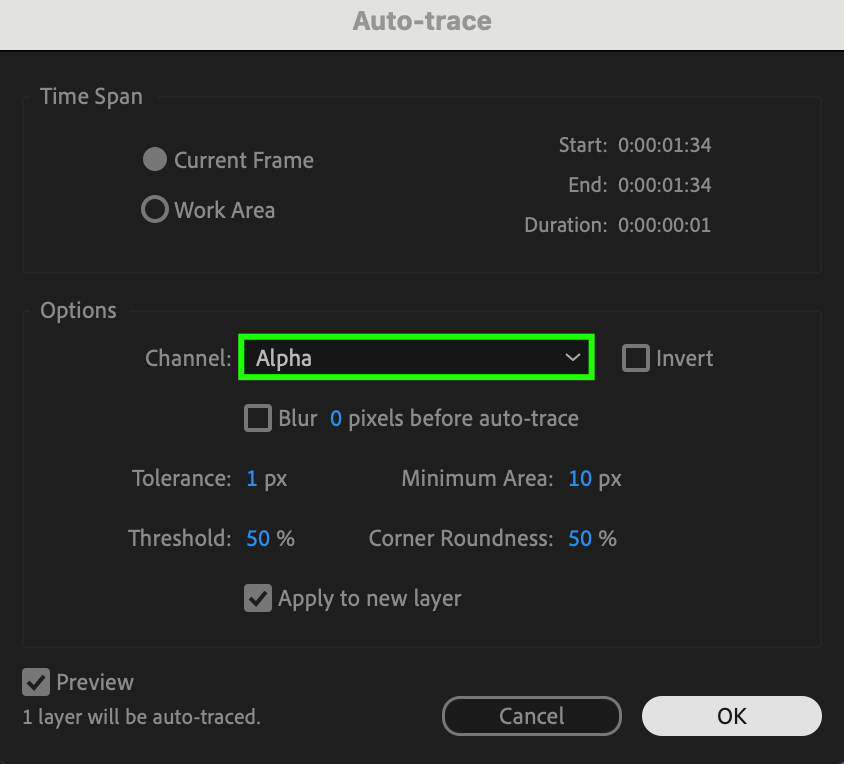Click the Corner Roundness percentage value
The image size is (844, 764).
point(580,539)
